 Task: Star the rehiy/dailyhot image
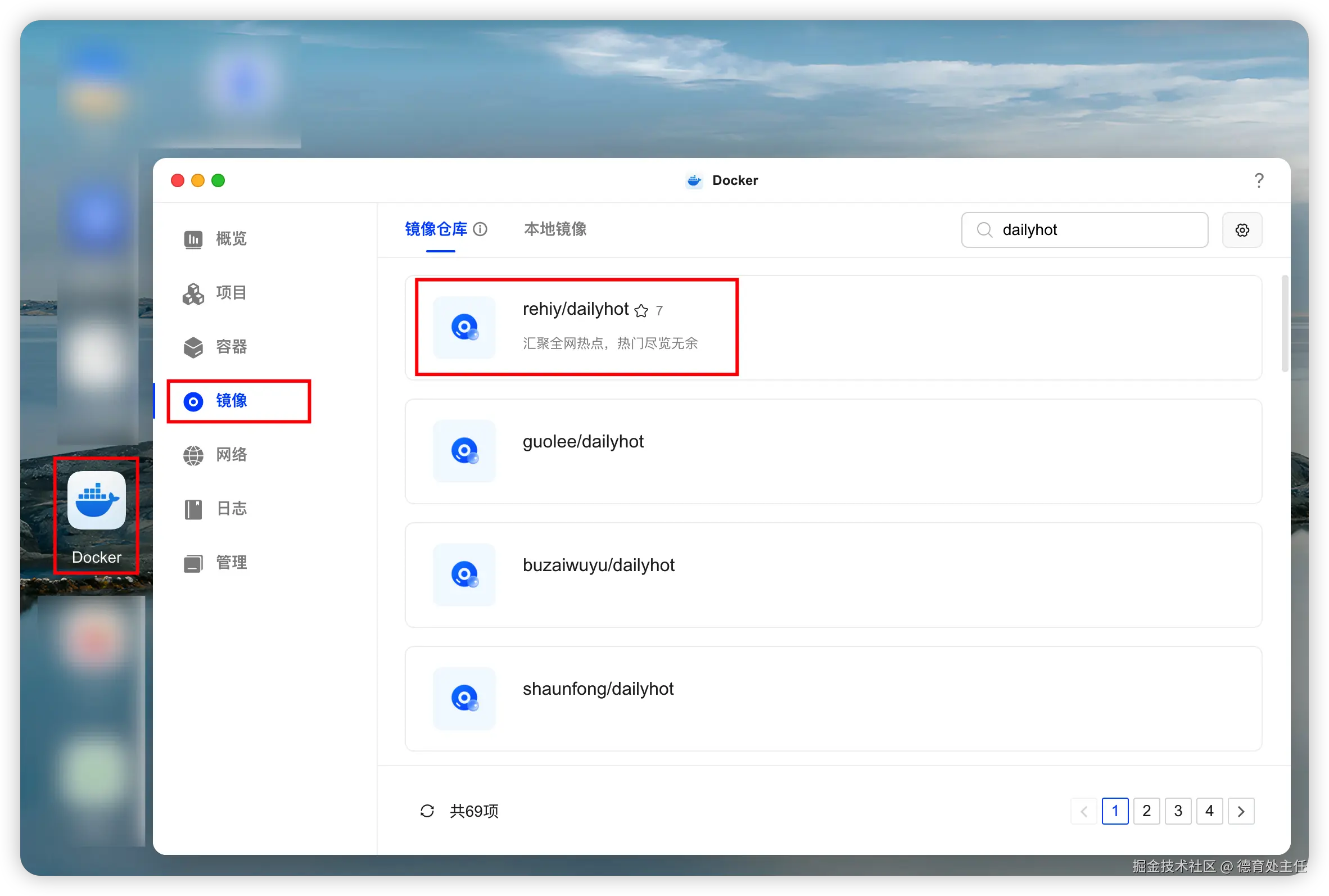click(x=641, y=310)
